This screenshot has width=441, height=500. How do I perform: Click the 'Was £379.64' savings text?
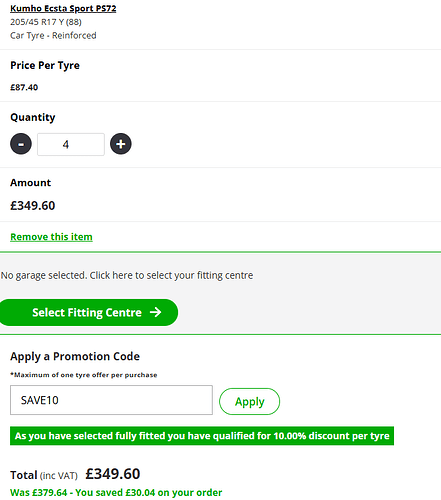116,492
